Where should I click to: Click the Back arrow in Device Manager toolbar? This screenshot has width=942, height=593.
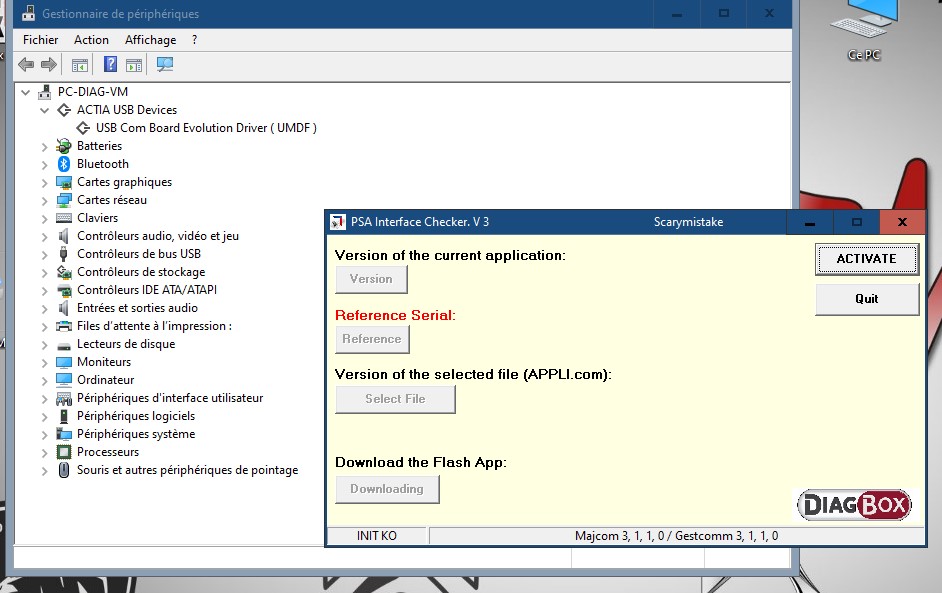pos(26,64)
